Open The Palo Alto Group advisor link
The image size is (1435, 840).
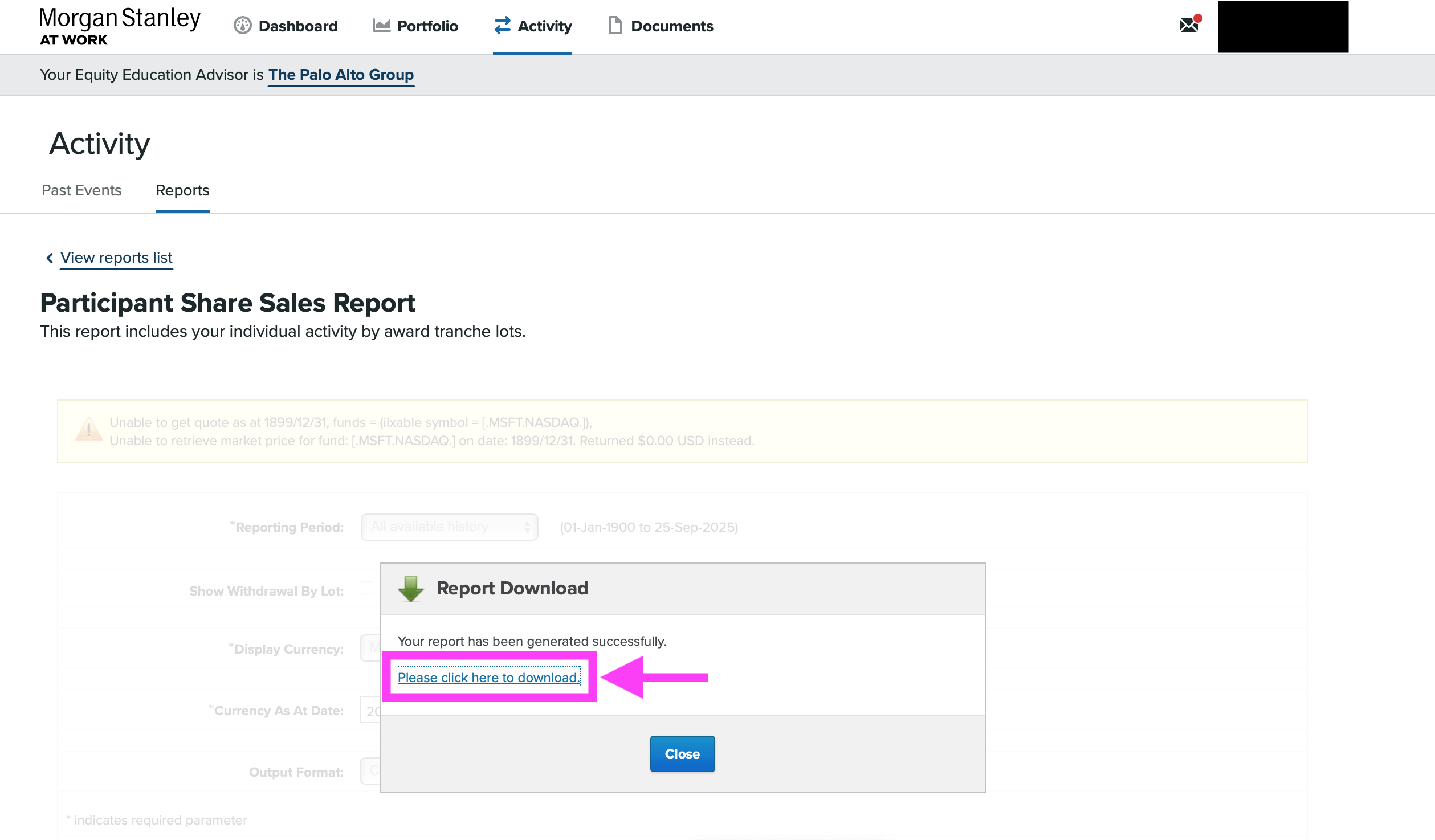point(341,74)
